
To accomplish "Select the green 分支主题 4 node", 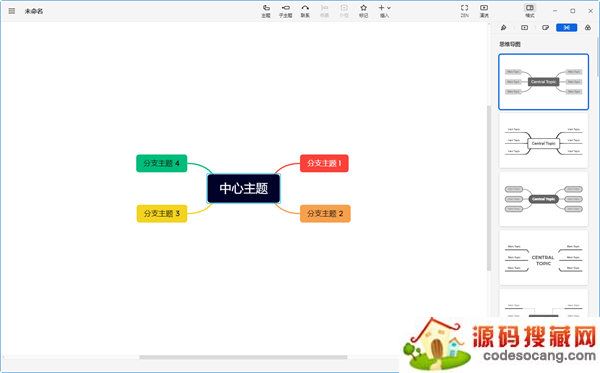I will click(x=161, y=163).
